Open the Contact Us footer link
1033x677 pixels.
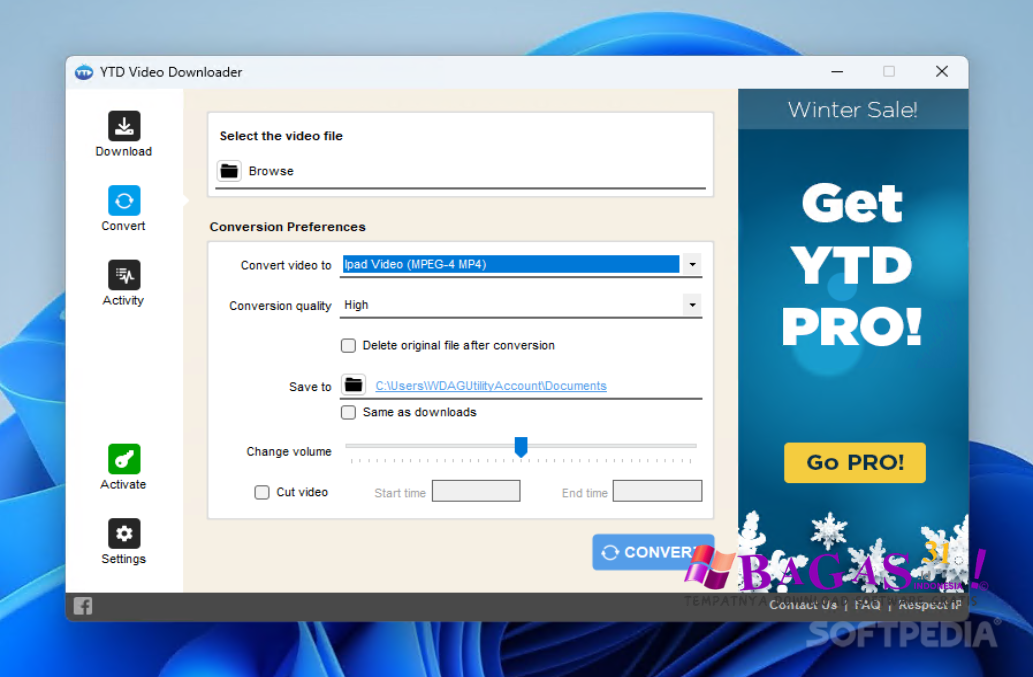click(x=802, y=605)
